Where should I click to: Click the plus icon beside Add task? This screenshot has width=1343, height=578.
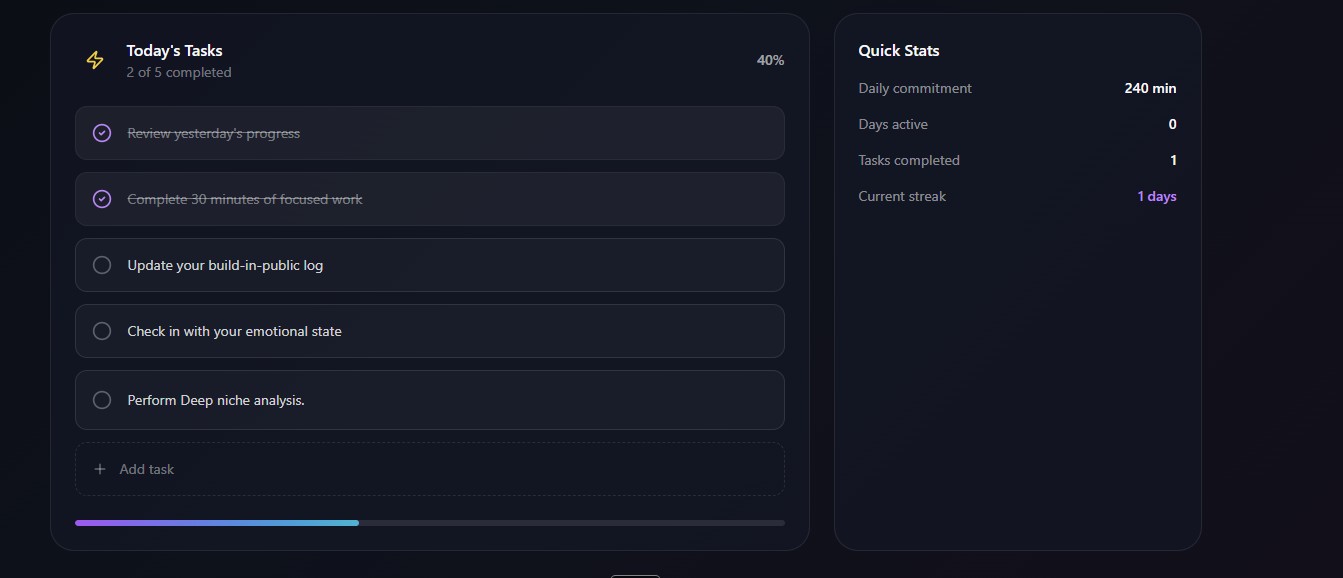click(x=99, y=469)
